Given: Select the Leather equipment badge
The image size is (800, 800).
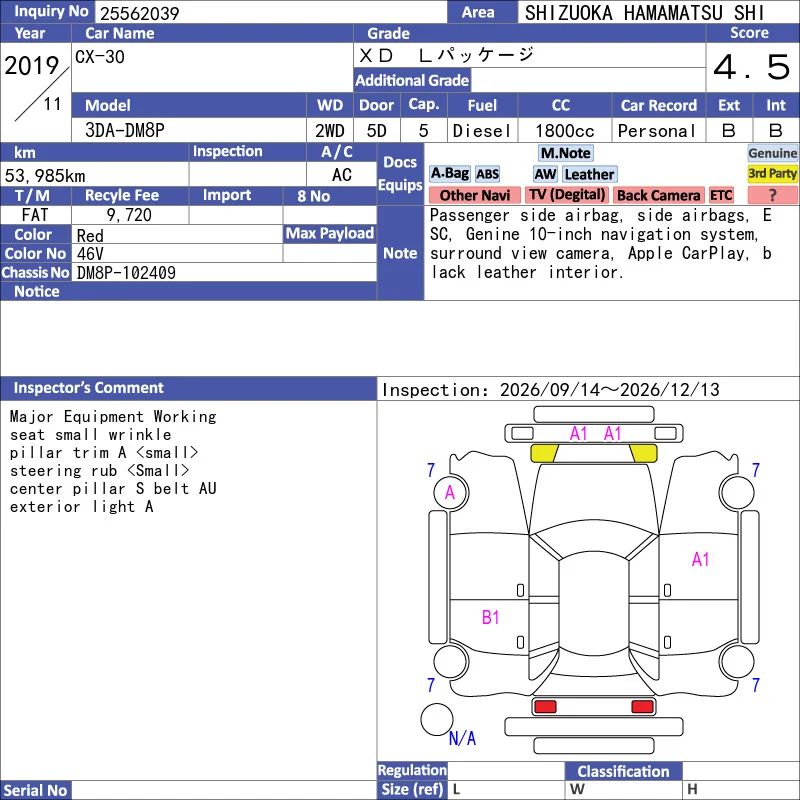Looking at the screenshot, I should [590, 174].
